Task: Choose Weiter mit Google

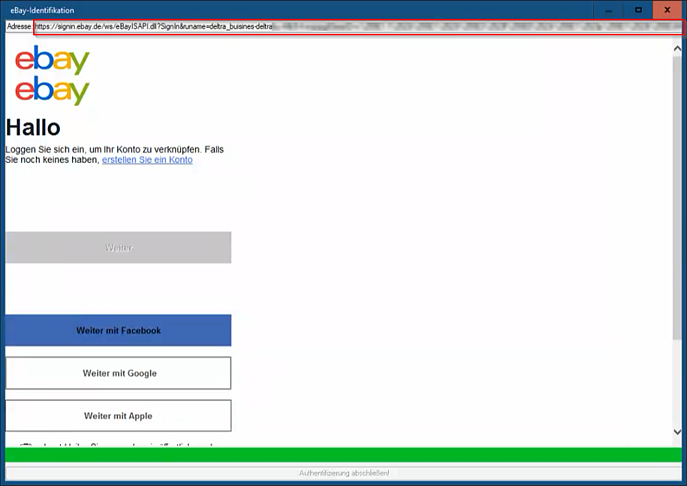Action: coord(118,373)
